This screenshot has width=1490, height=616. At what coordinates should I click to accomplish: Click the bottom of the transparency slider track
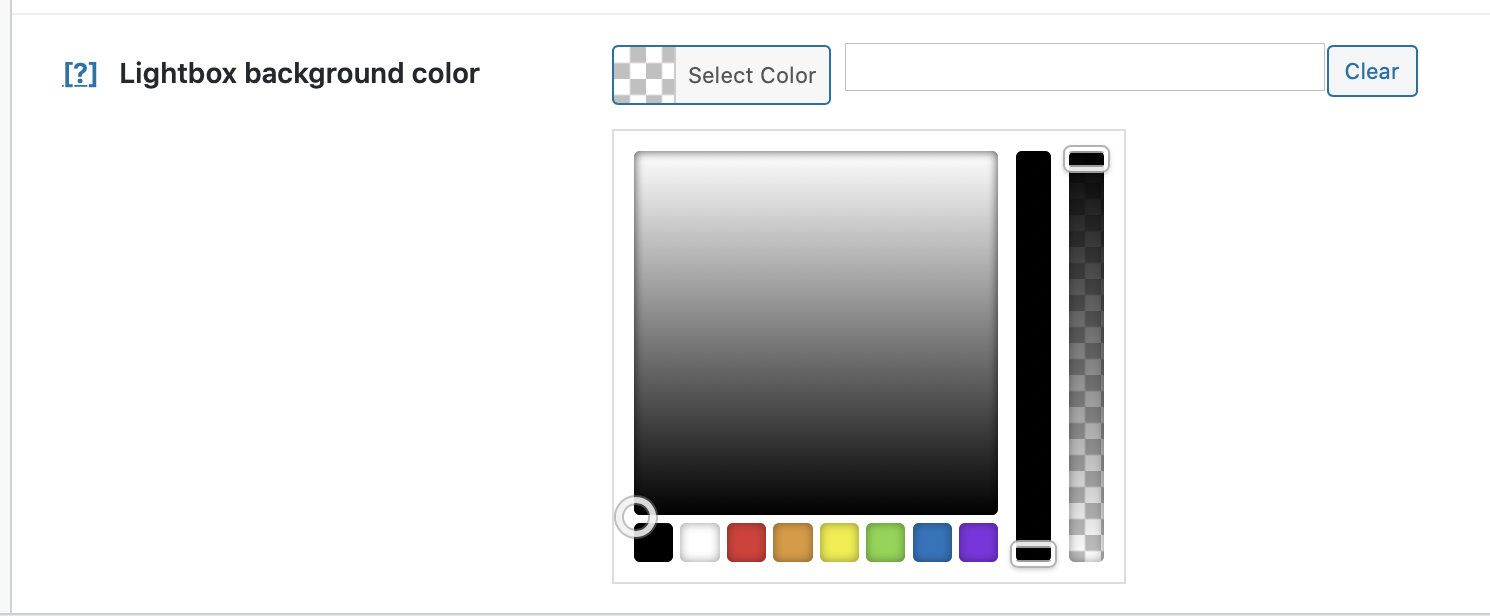coord(1087,545)
